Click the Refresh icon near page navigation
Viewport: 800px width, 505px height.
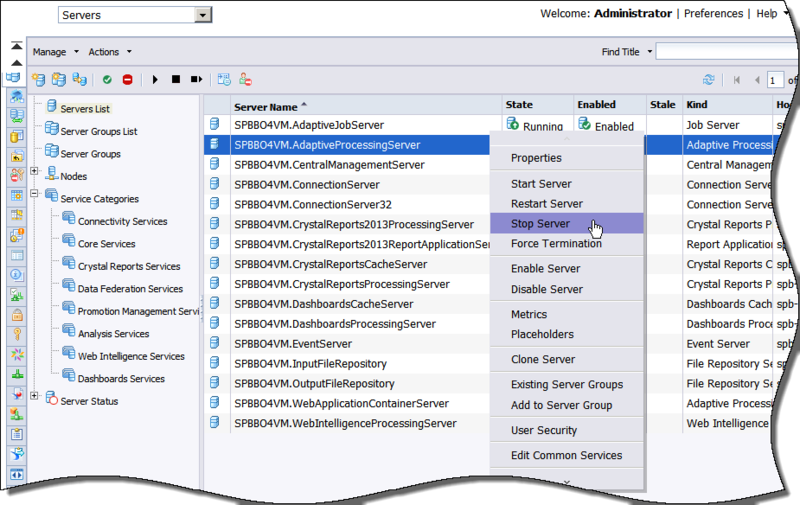709,80
